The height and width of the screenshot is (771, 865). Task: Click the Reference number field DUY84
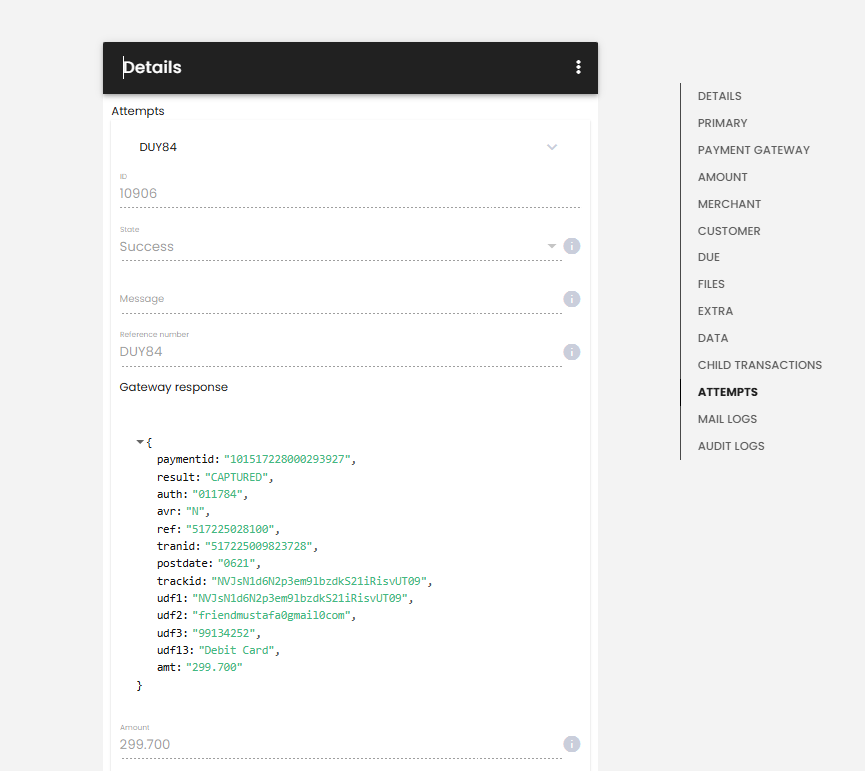pos(340,352)
